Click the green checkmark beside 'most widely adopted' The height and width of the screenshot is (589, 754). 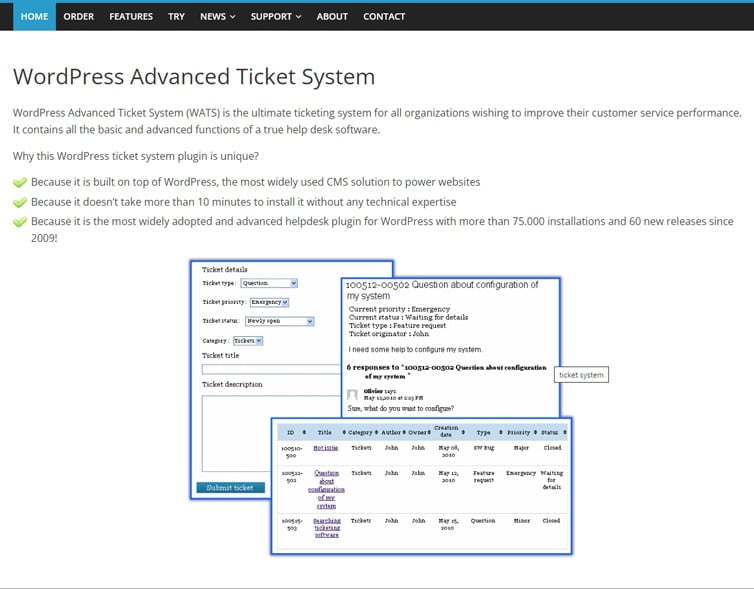[x=20, y=222]
